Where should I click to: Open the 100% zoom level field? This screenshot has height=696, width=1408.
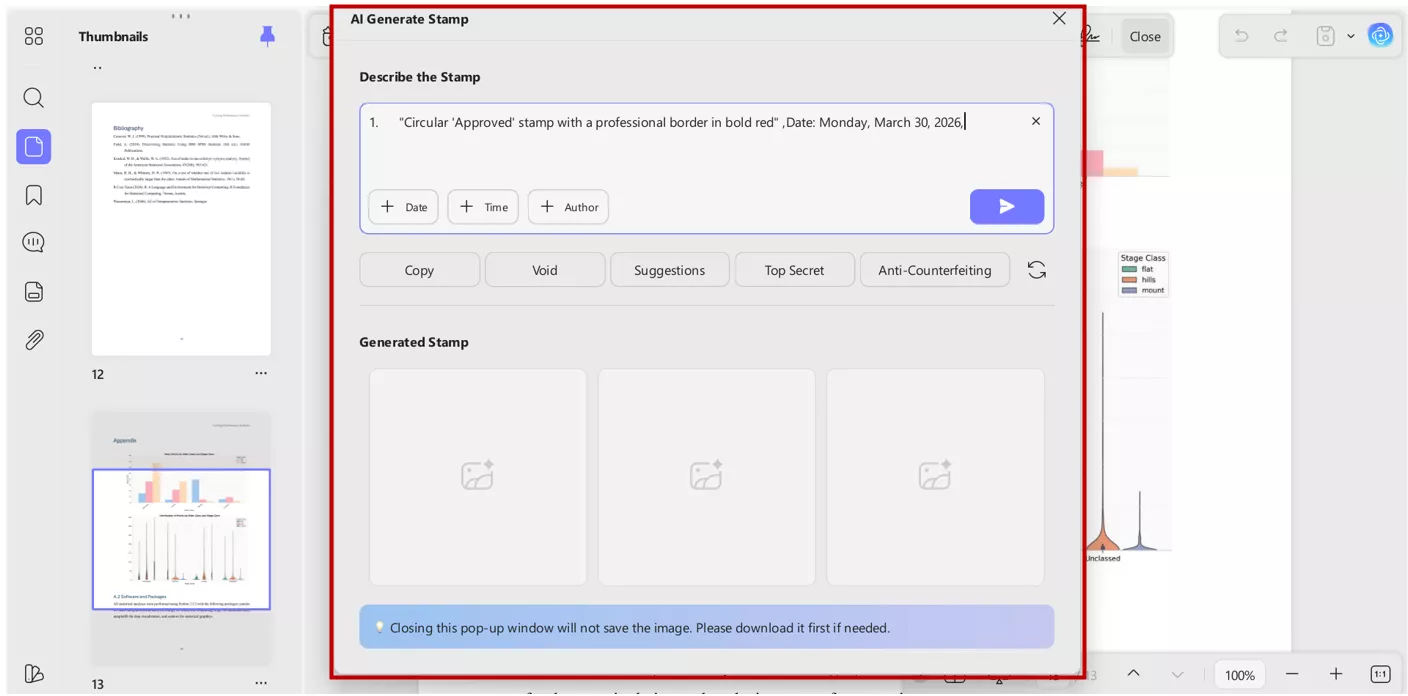pyautogui.click(x=1240, y=675)
